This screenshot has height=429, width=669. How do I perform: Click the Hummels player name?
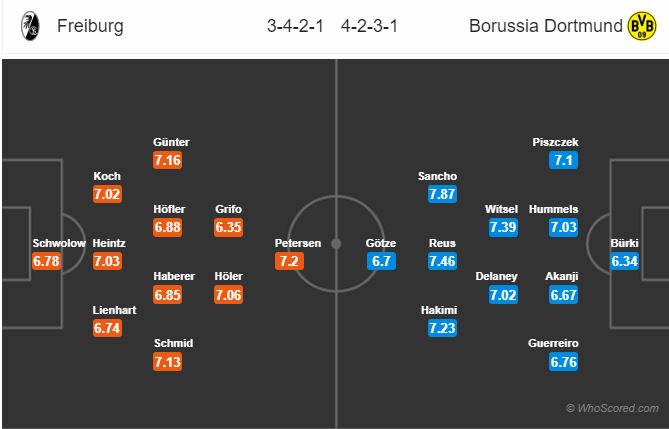[553, 209]
